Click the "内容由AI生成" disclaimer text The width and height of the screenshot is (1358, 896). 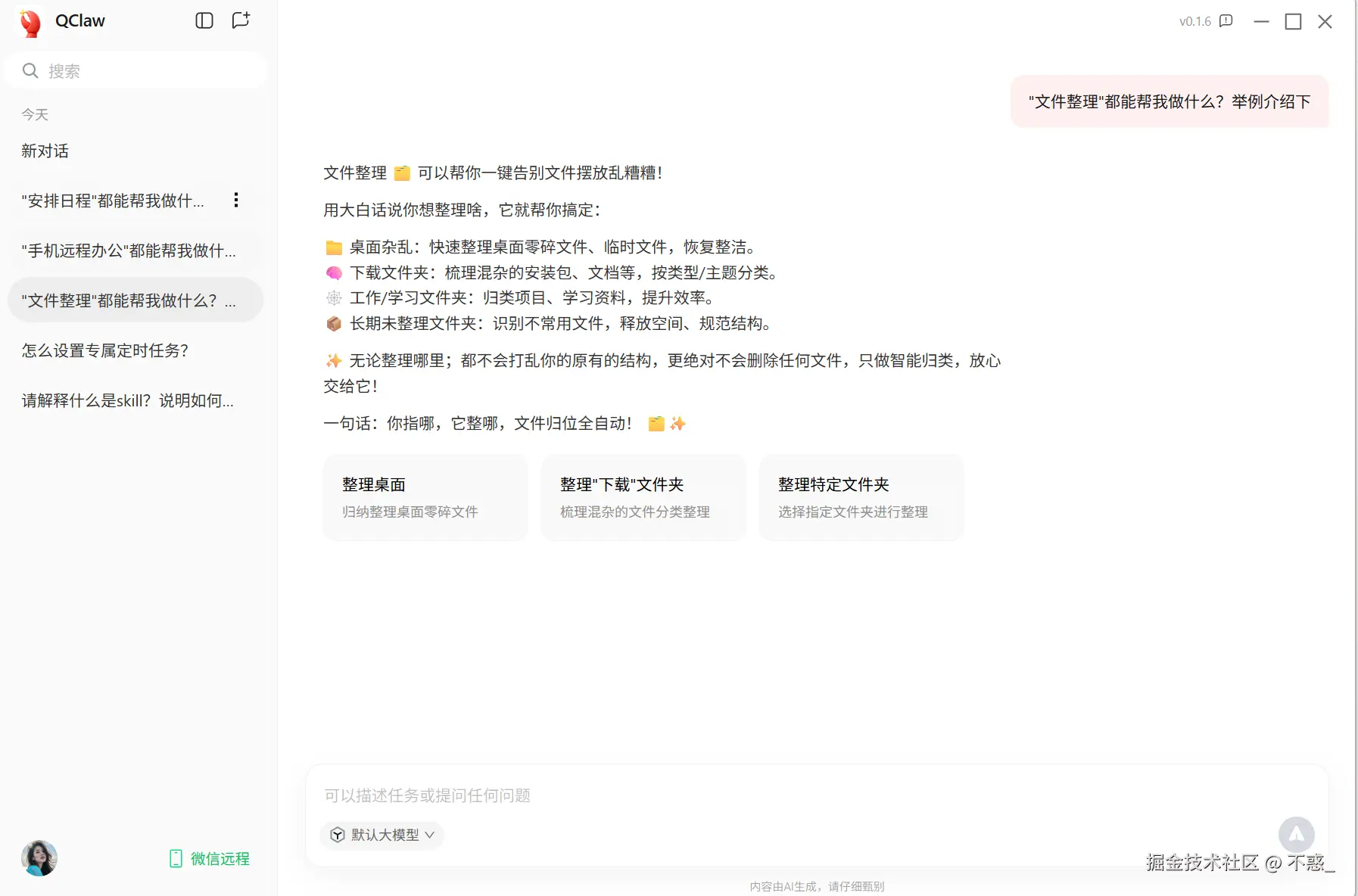click(x=817, y=886)
